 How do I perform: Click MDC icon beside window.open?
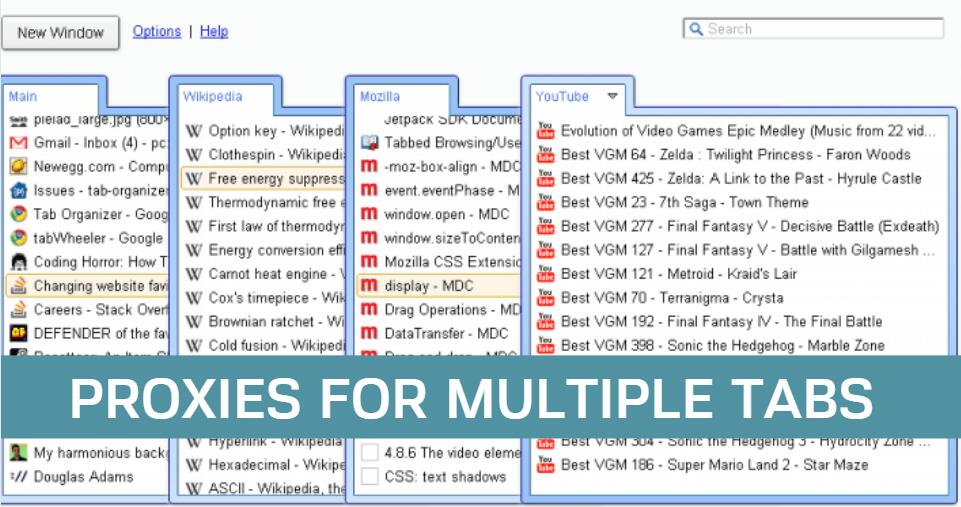coord(370,215)
